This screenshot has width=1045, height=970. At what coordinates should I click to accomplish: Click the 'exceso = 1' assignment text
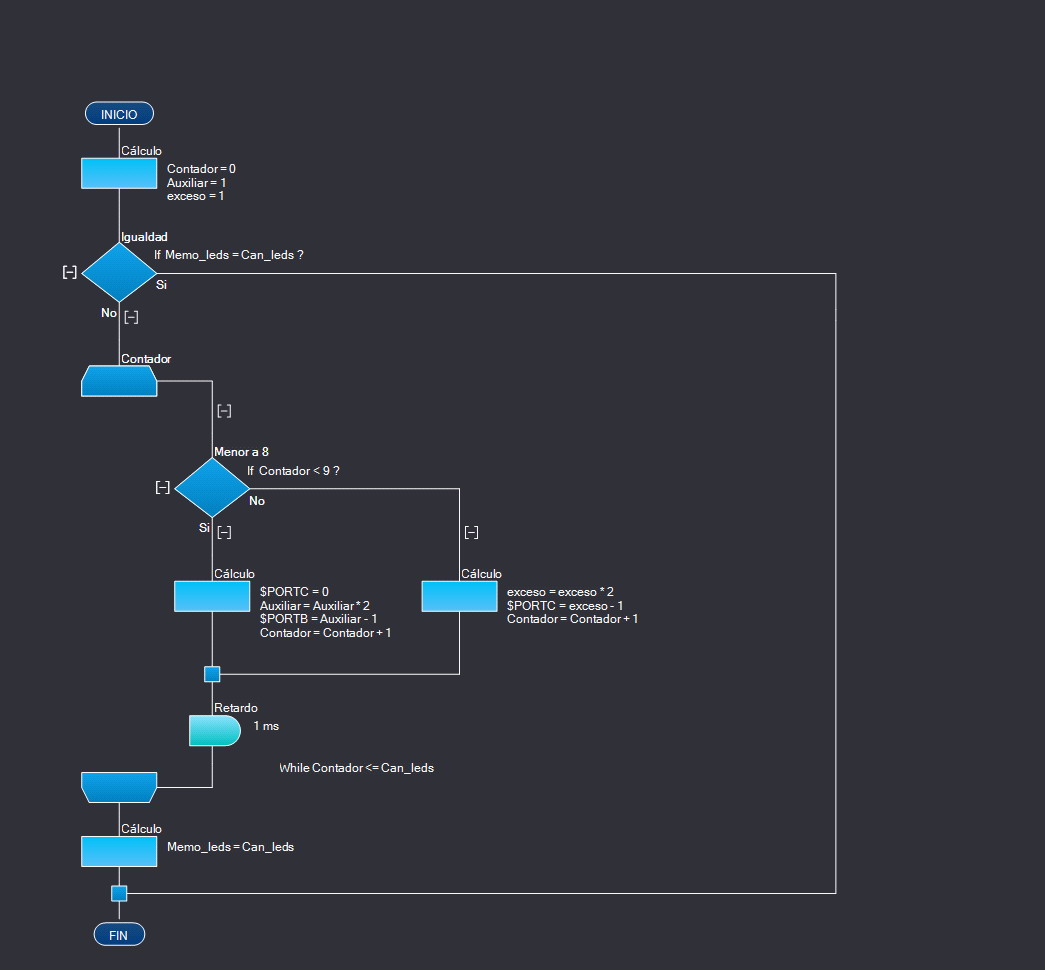click(195, 196)
